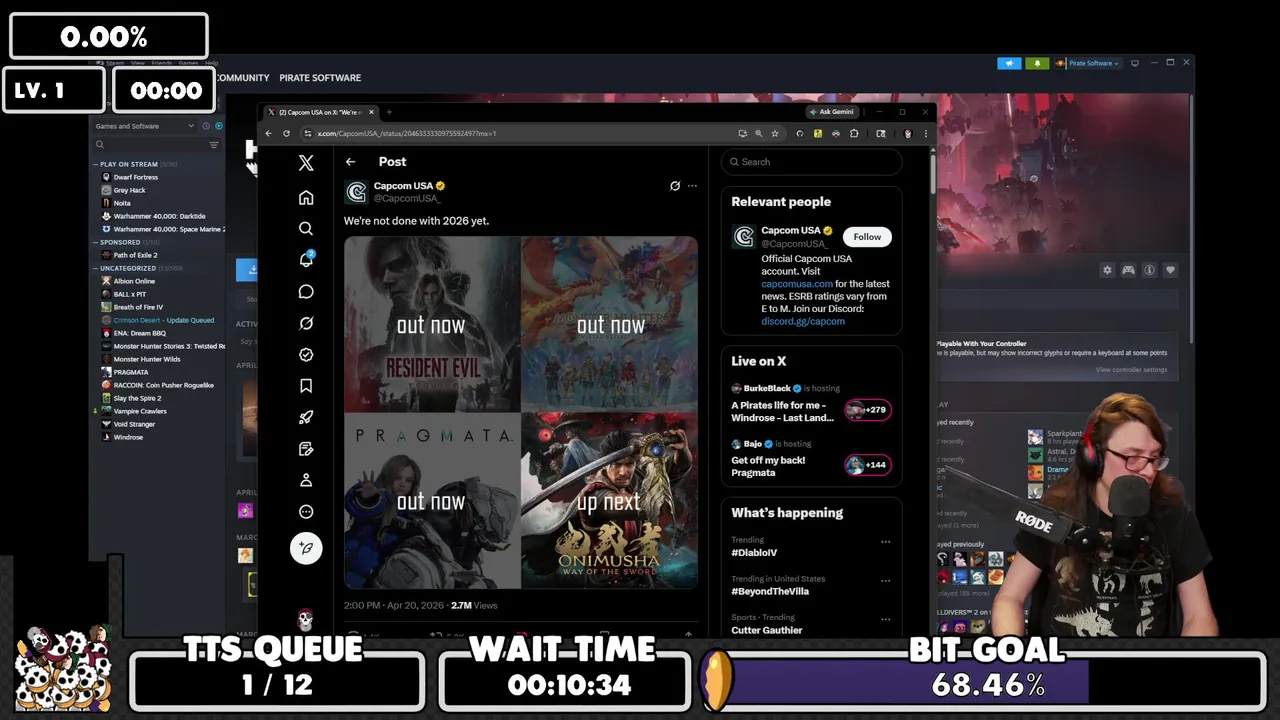Reload the page in the browser
1280x720 pixels.
[x=286, y=133]
